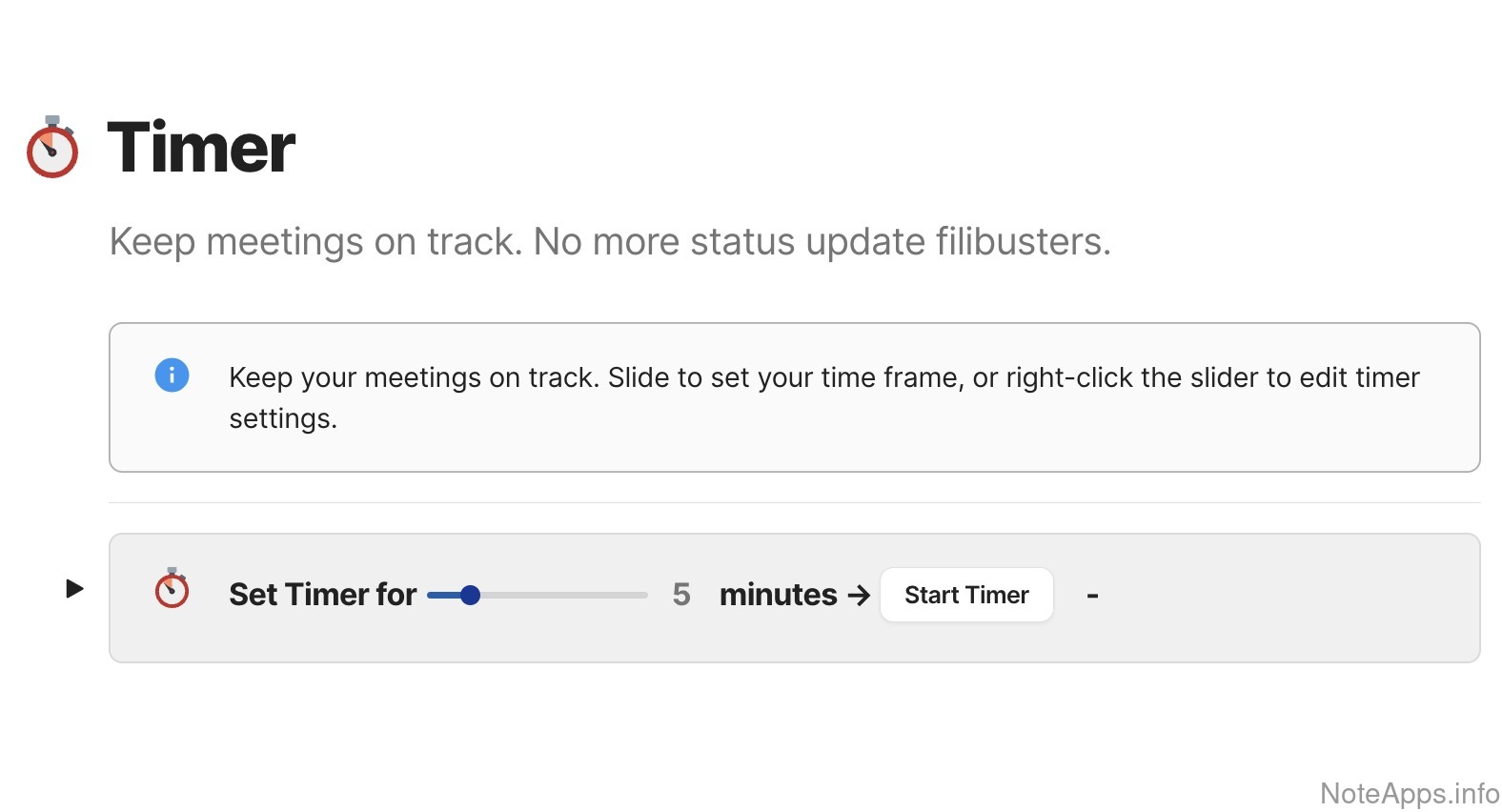Screen dimensions: 1502x812
Task: Click the blue slider handle for timer duration
Action: [470, 596]
